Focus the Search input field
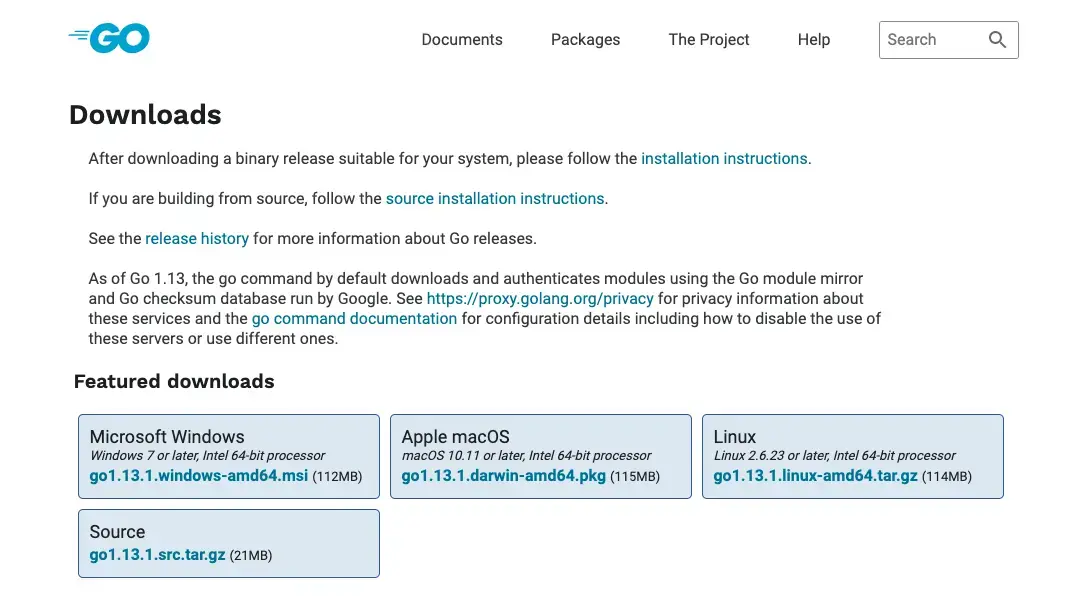Image resolution: width=1089 pixels, height=601 pixels. [930, 40]
